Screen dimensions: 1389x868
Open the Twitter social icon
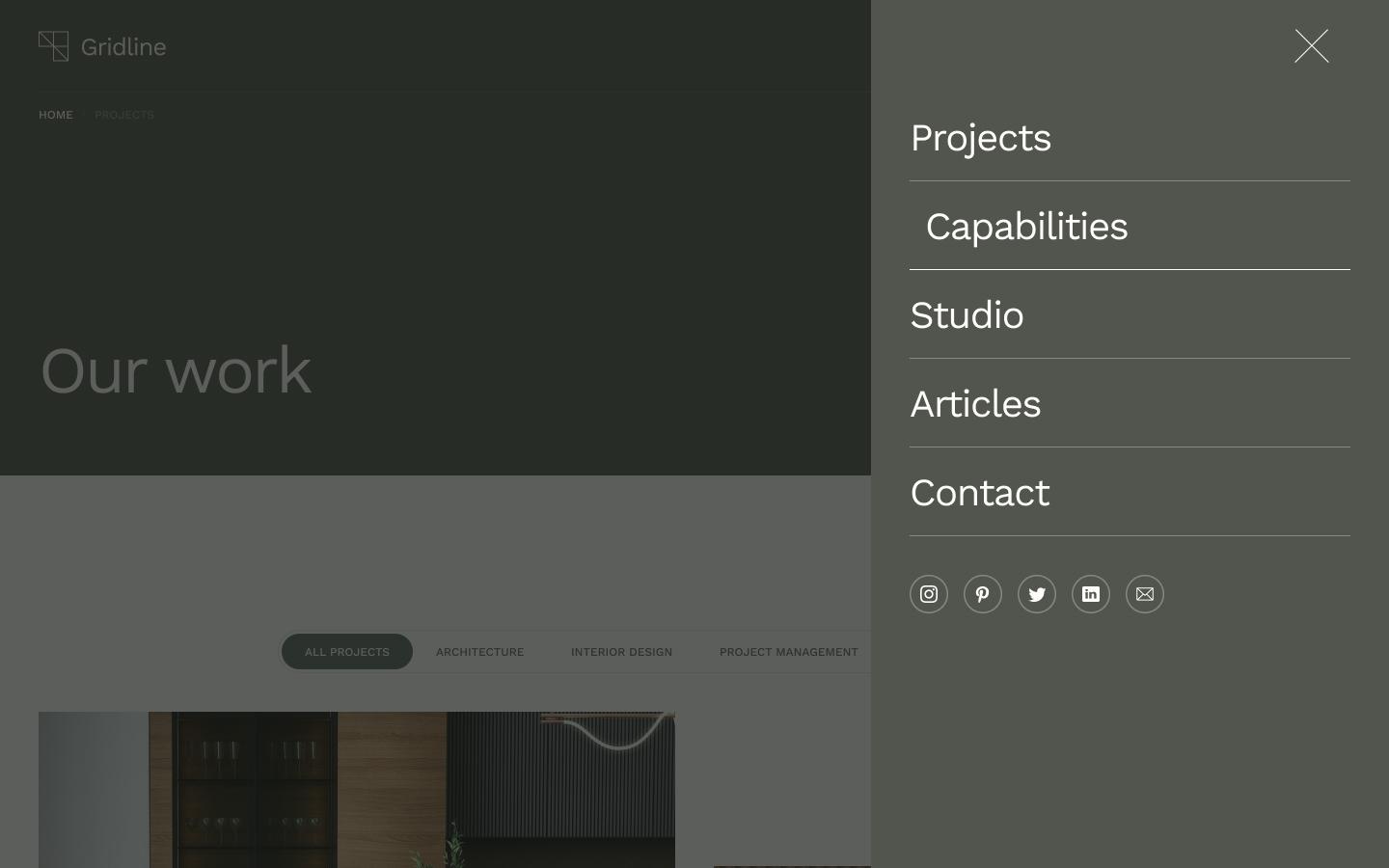coord(1037,594)
